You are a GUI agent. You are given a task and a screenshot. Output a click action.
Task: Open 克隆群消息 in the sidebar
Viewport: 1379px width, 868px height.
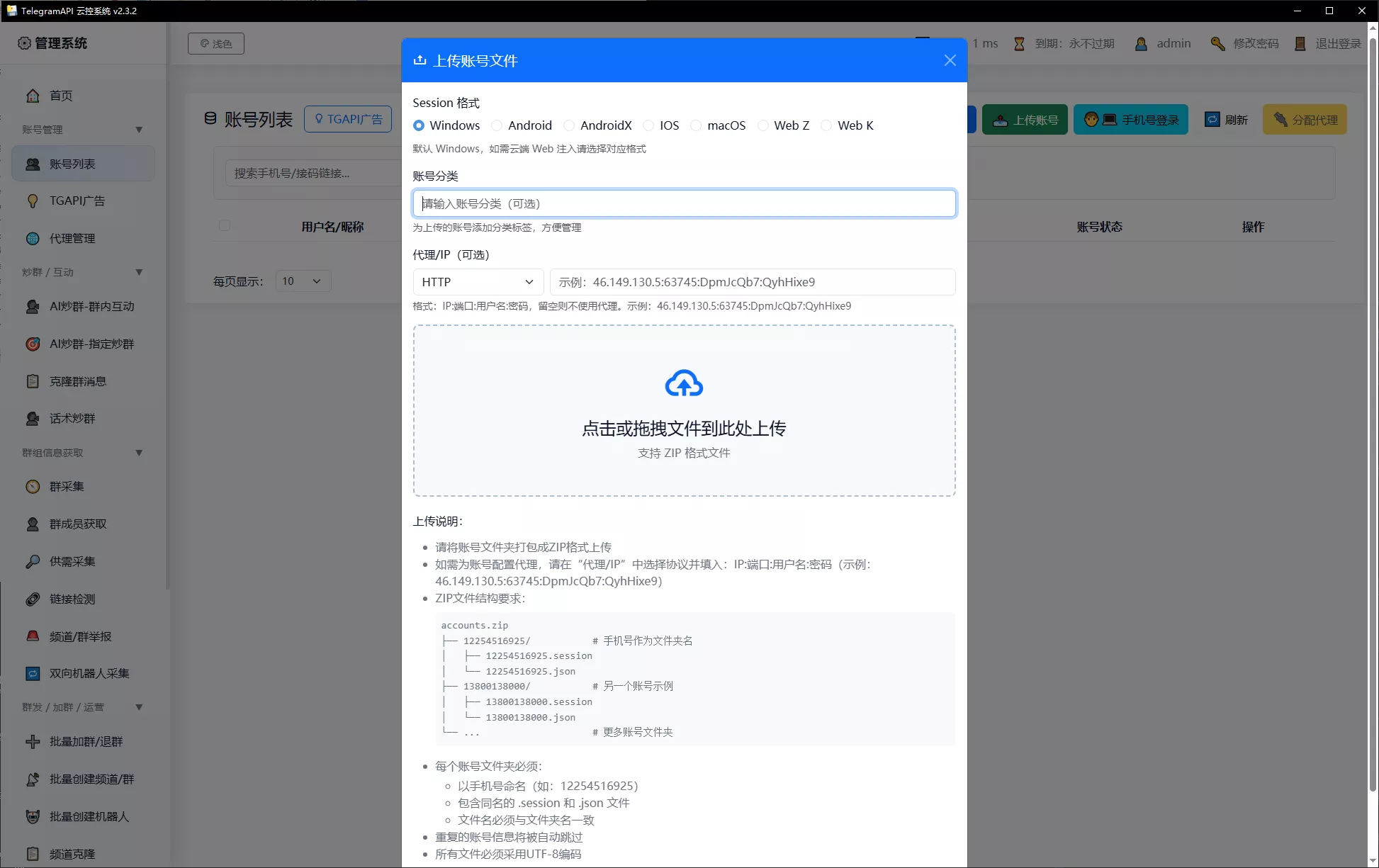pos(83,381)
